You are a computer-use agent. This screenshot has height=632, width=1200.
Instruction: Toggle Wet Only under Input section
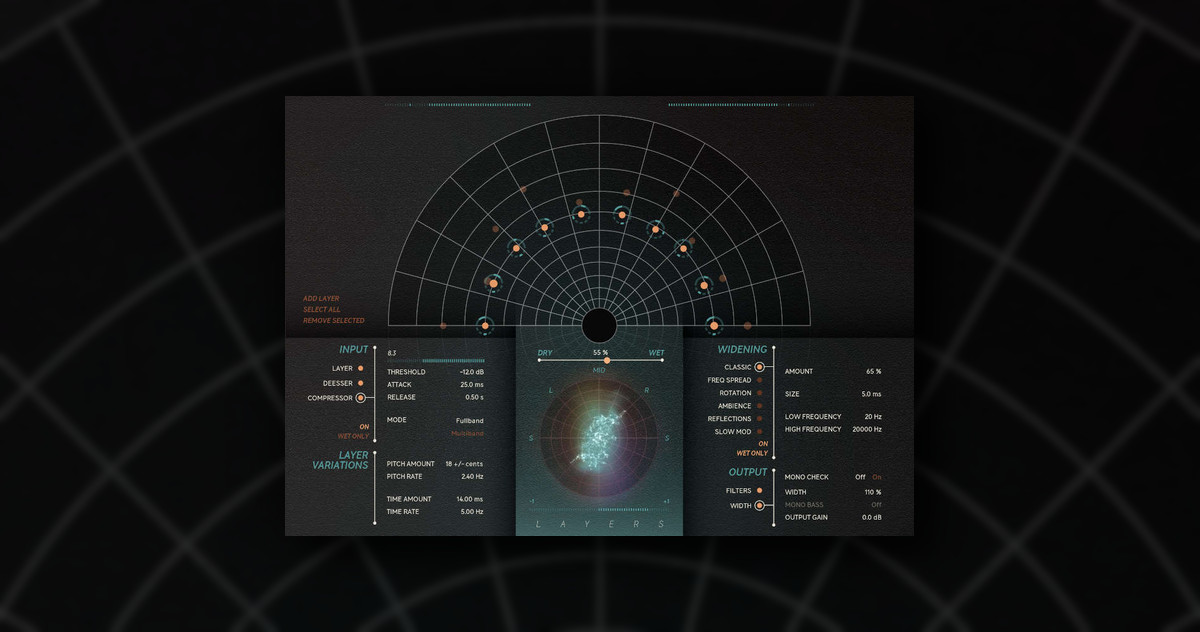[353, 436]
